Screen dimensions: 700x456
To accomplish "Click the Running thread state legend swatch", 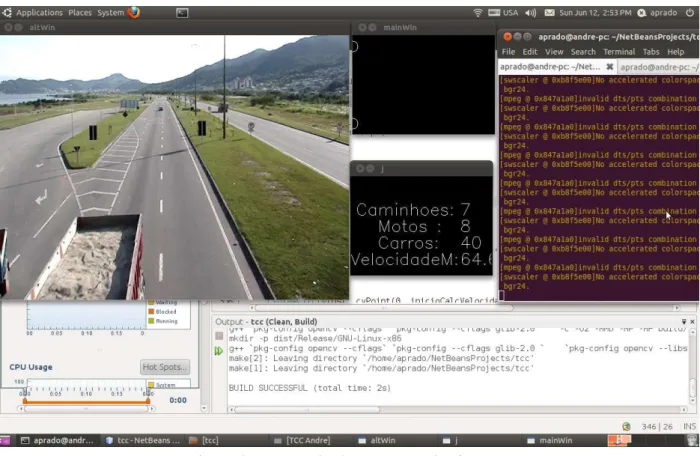I will point(151,321).
